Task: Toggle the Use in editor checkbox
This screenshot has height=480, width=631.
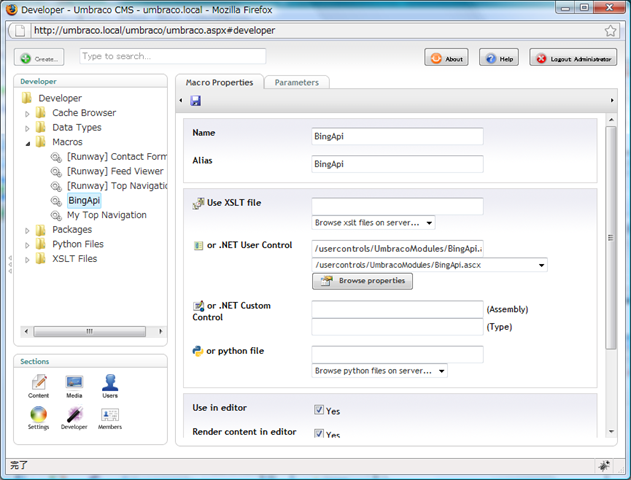Action: pos(319,410)
